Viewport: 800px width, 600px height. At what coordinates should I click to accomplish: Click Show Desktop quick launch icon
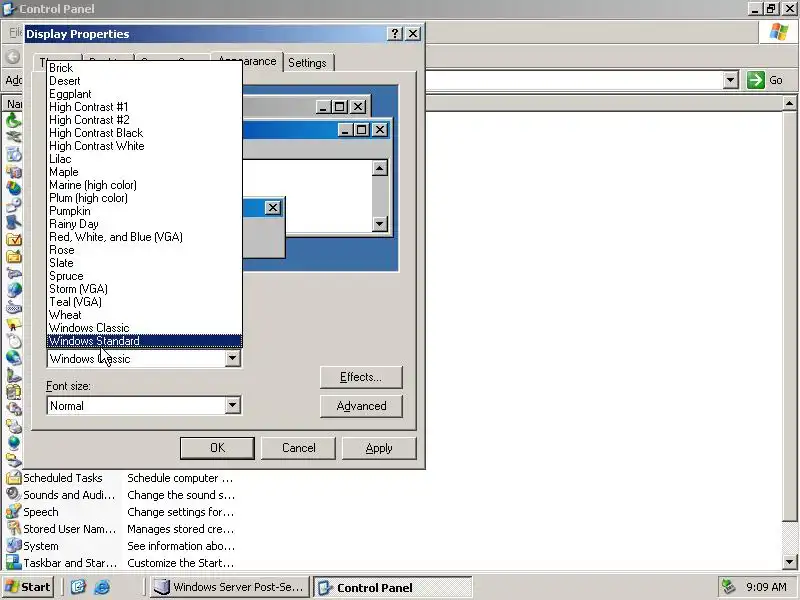pyautogui.click(x=78, y=587)
